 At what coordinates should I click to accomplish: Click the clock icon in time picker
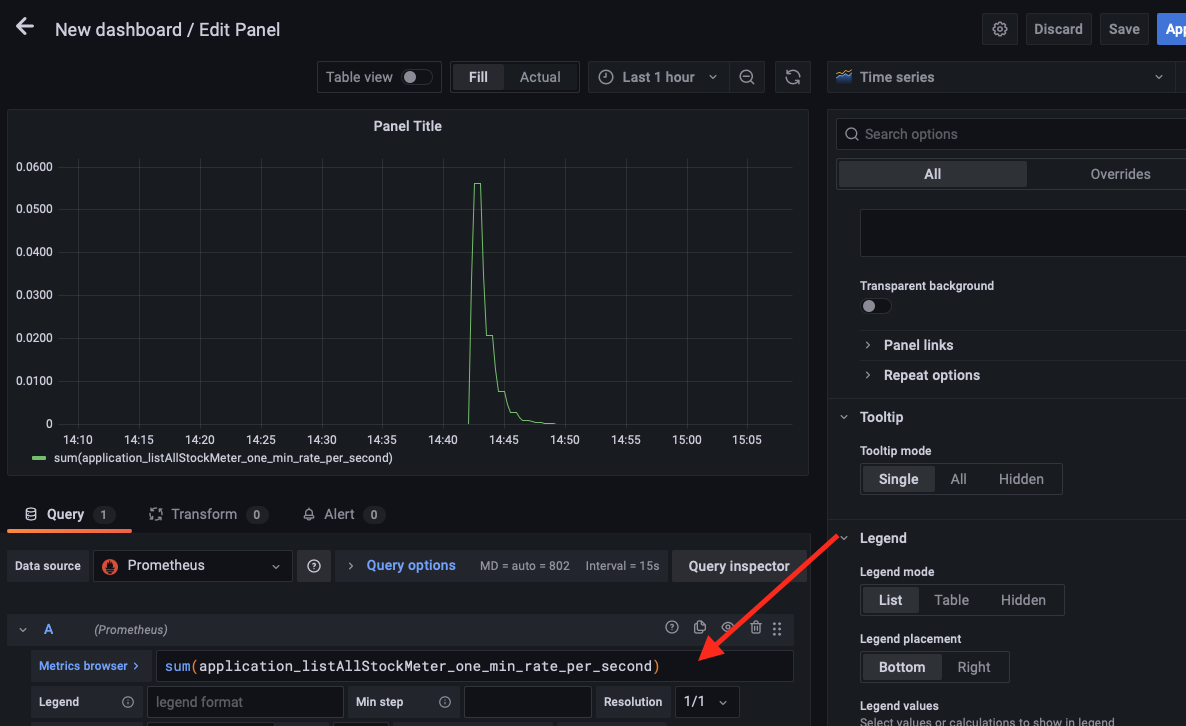click(606, 77)
